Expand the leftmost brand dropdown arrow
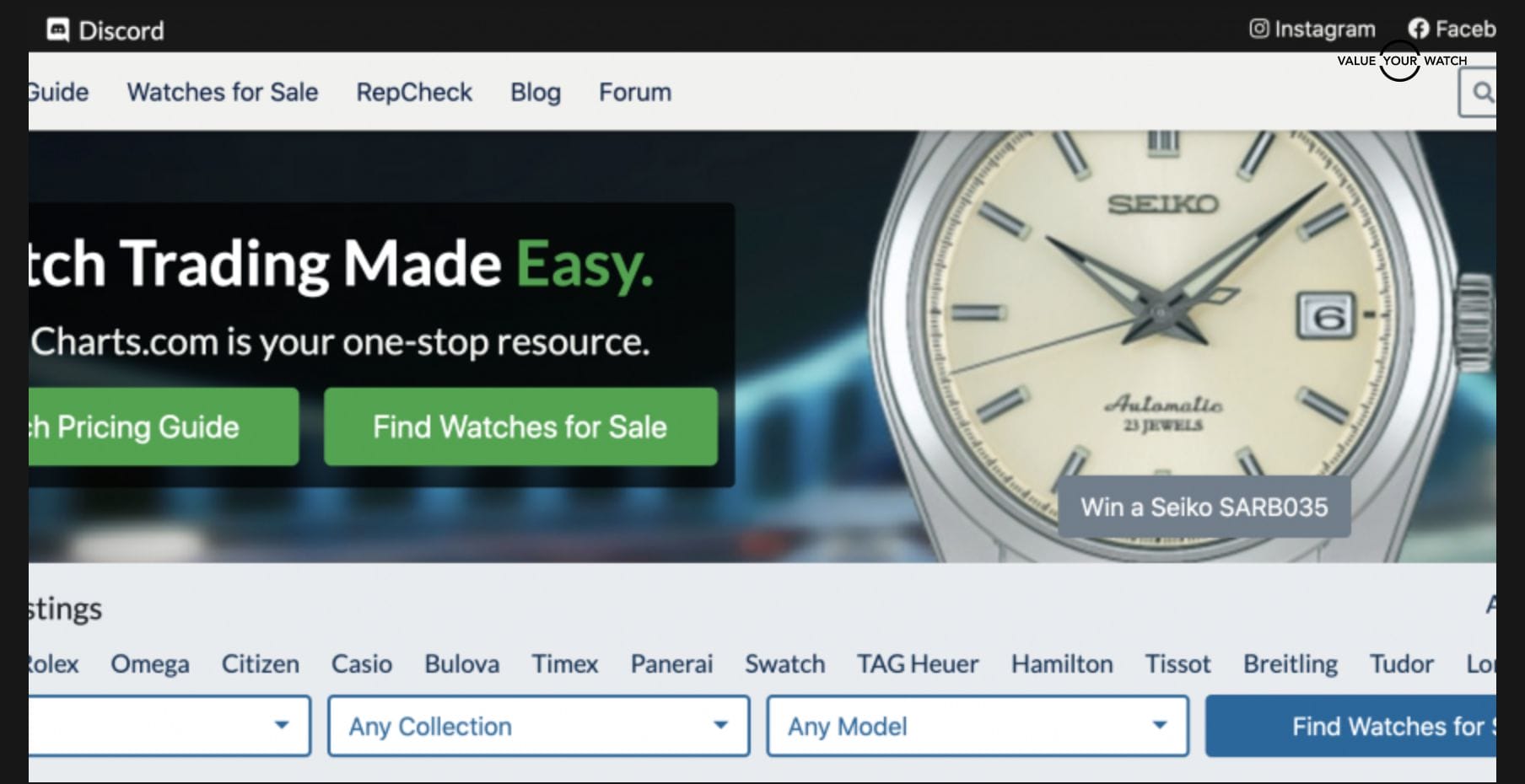The height and width of the screenshot is (784, 1525). pos(282,725)
